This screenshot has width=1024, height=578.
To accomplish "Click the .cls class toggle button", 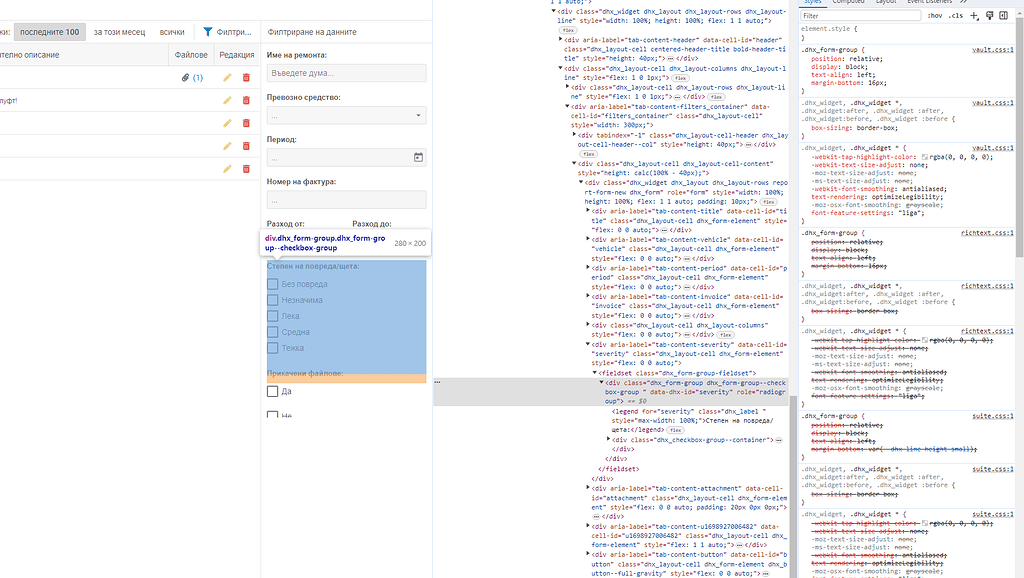I will click(x=958, y=15).
